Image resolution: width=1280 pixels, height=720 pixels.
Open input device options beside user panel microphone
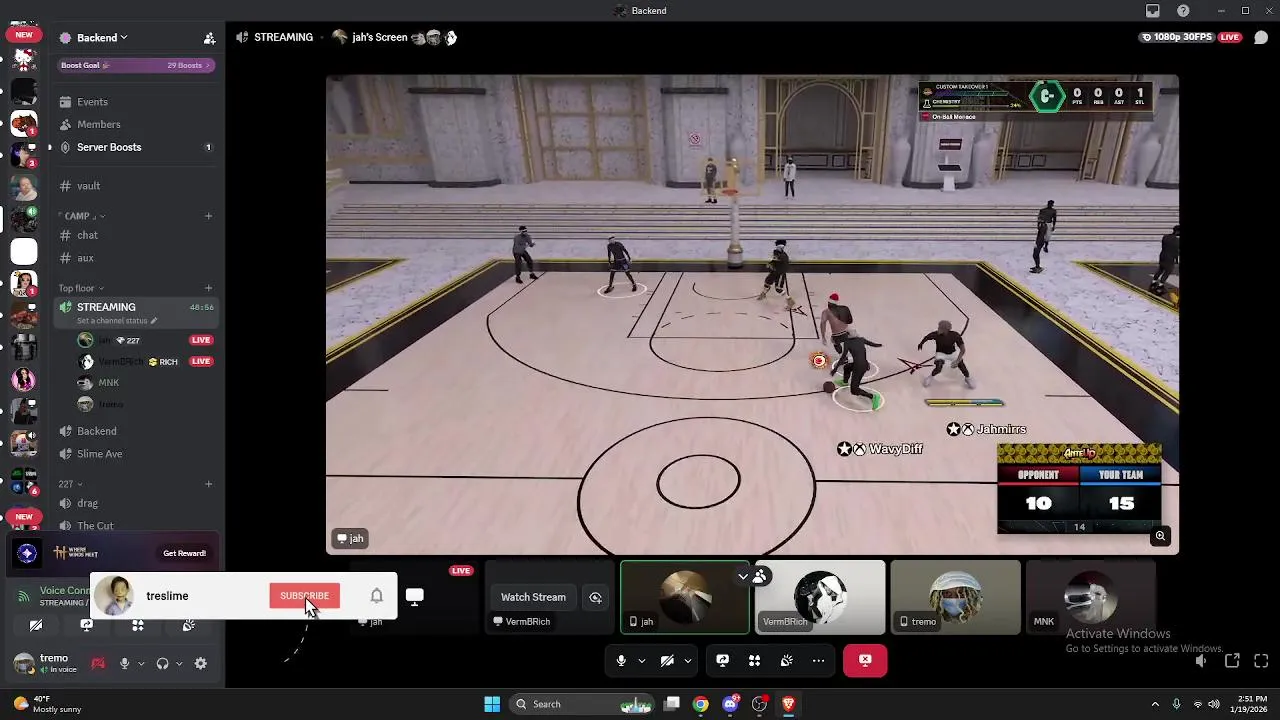141,663
